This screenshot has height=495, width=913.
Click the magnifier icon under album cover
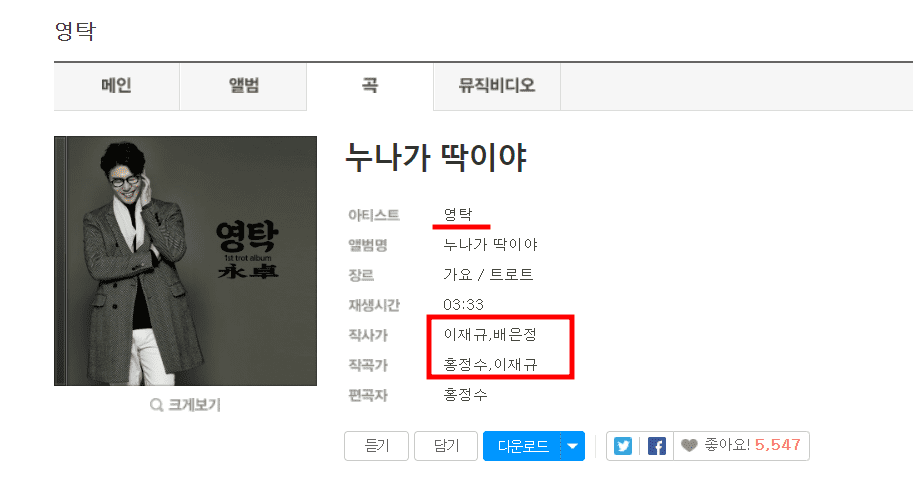(156, 405)
